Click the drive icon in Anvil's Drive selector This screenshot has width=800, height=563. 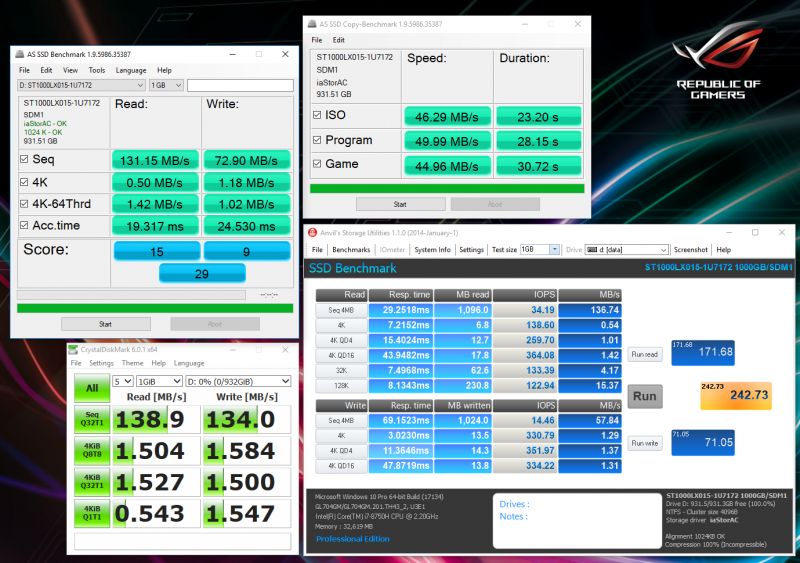(592, 250)
